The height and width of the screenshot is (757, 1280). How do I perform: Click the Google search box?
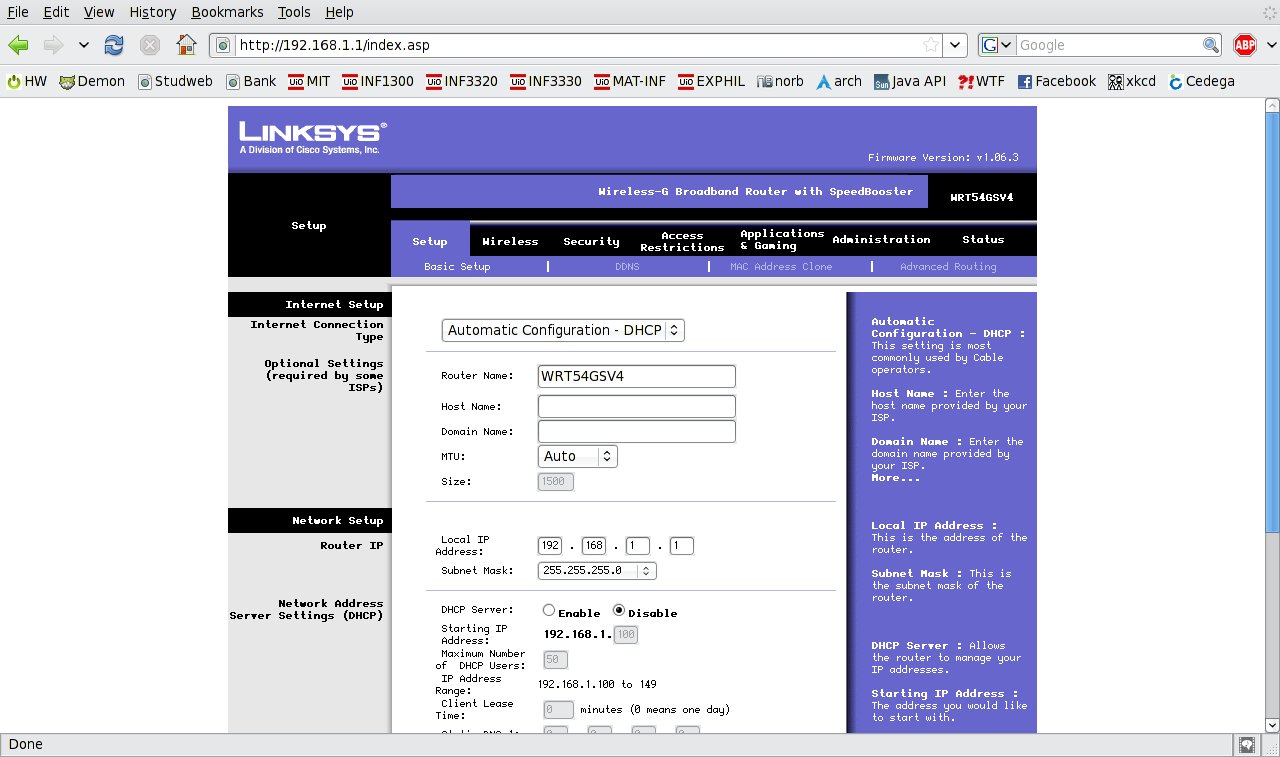[x=1109, y=45]
